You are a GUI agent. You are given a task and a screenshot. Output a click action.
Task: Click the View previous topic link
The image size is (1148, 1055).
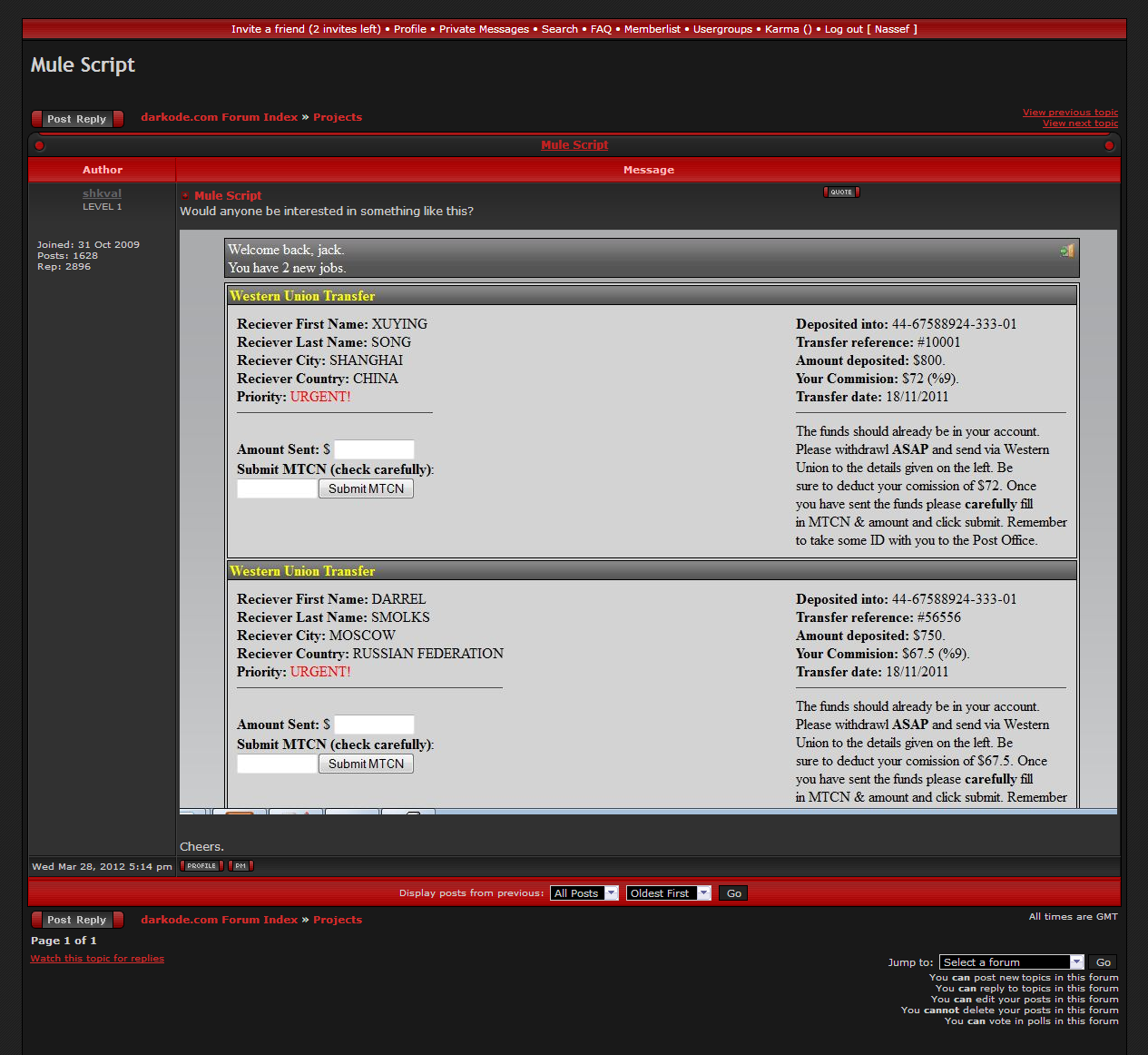pyautogui.click(x=1070, y=113)
